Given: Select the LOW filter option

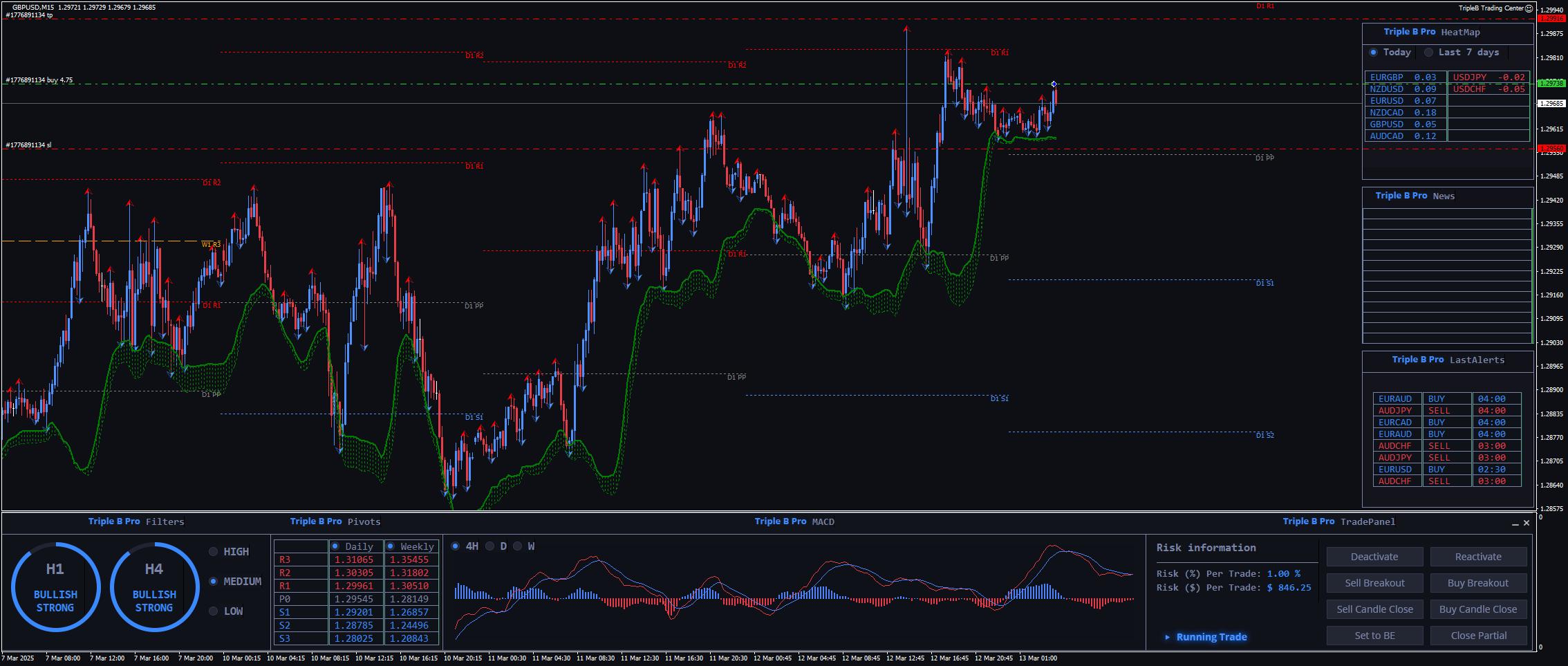Looking at the screenshot, I should 214,611.
